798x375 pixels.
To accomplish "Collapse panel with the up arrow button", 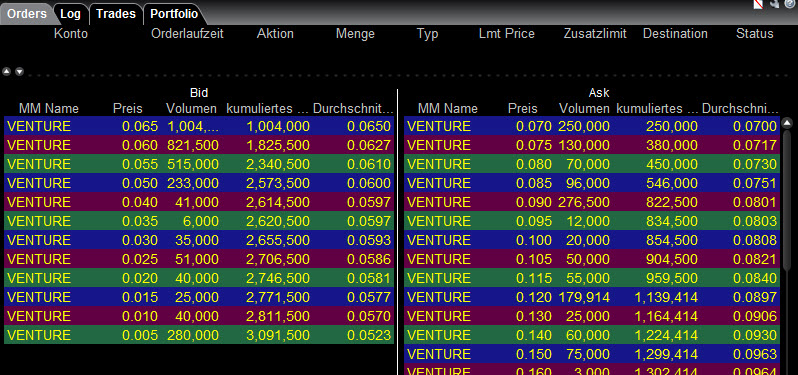I will (7, 72).
